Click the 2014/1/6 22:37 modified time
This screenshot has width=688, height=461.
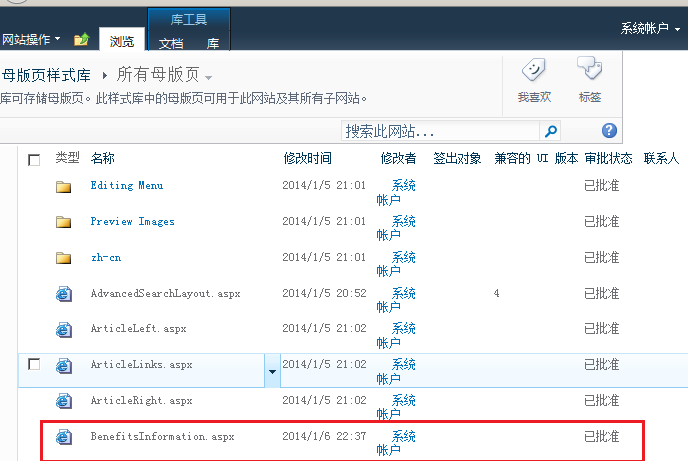(324, 436)
